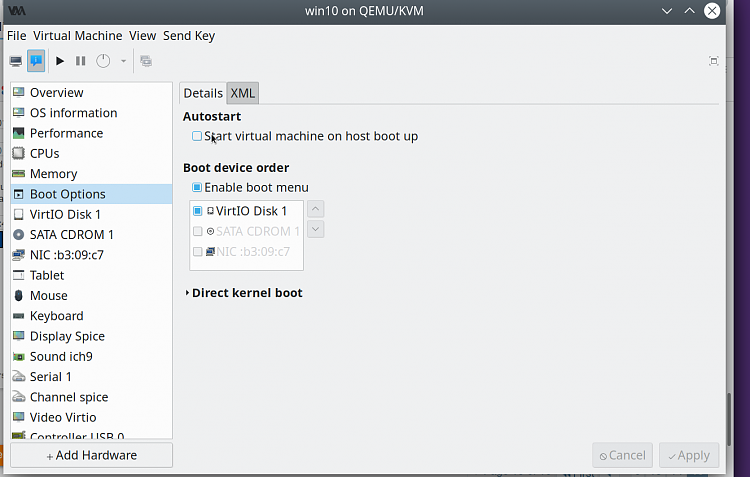Select the Performance label in hardware list
750x477 pixels.
[x=66, y=133]
